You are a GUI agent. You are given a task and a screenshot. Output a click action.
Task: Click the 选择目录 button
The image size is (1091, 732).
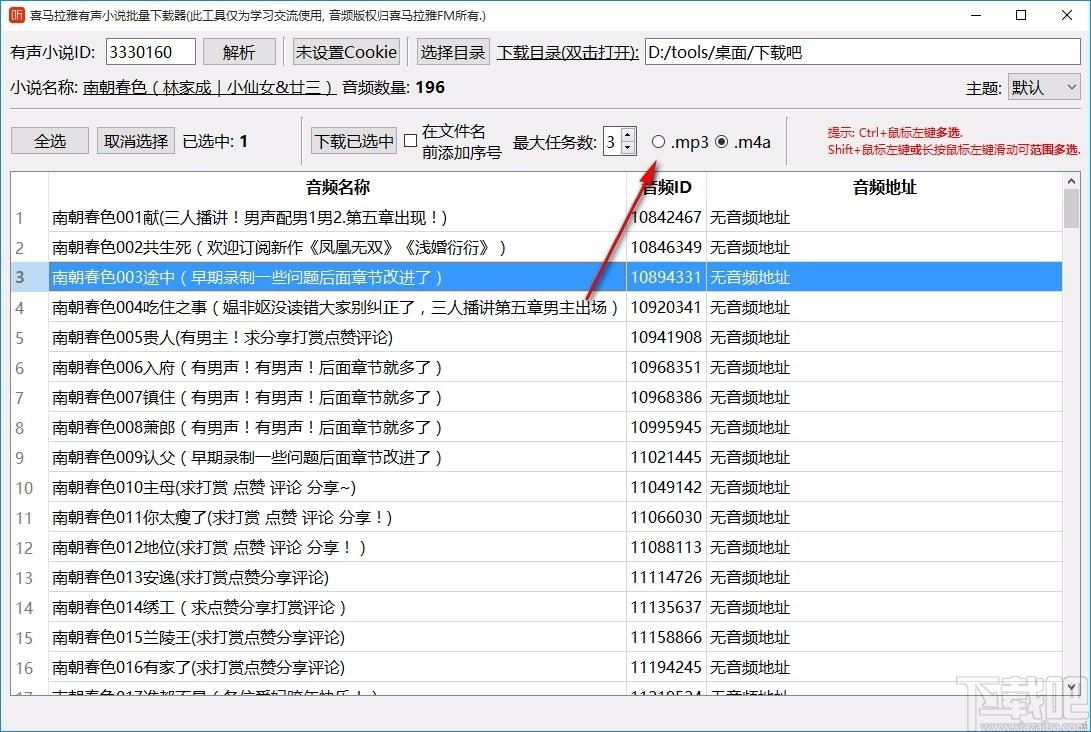[x=452, y=52]
